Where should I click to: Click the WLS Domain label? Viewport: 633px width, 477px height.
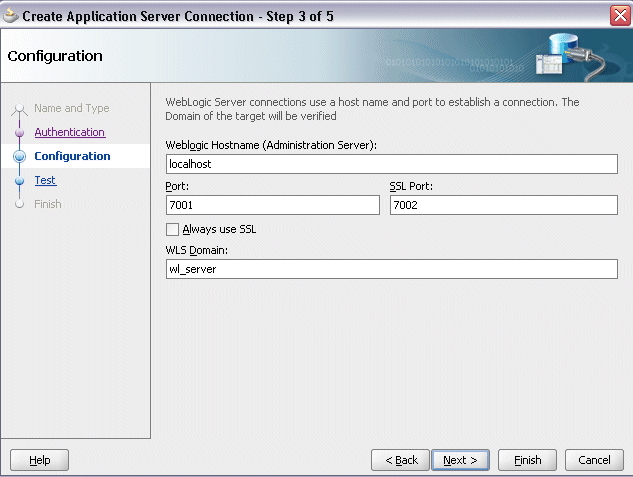point(197,250)
